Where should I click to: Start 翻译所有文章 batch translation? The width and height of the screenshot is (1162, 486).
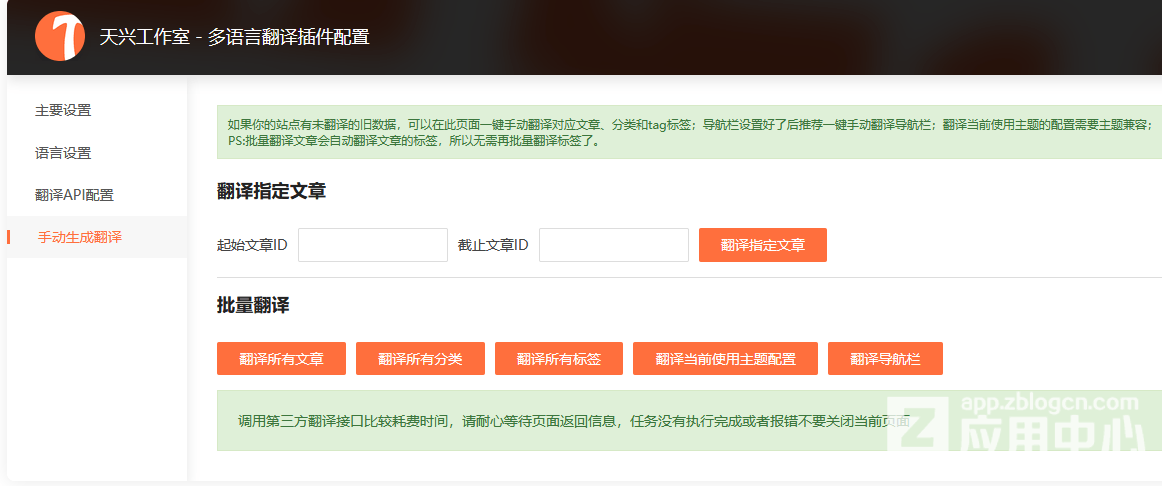pos(282,359)
